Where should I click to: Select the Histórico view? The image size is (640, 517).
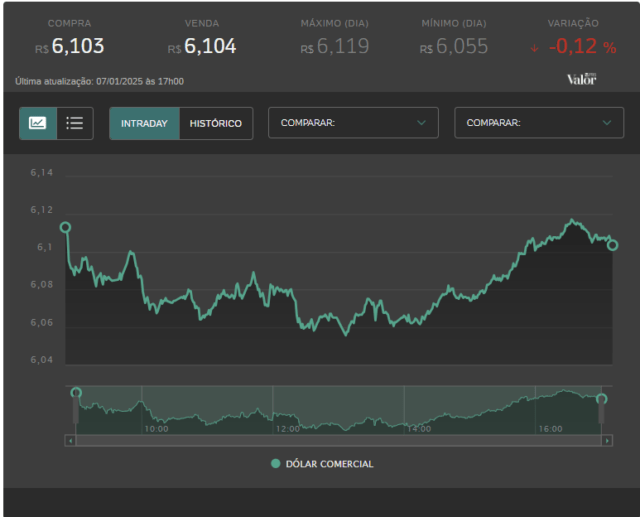tap(216, 123)
